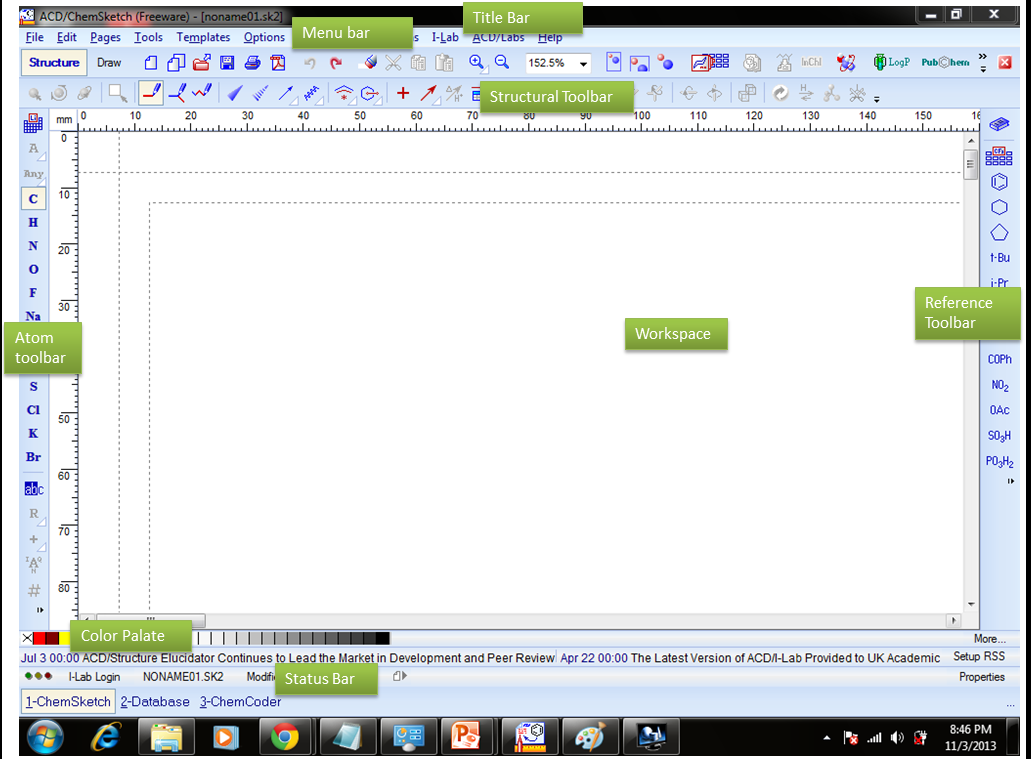Expand the general toolbar overflow chevron
Viewport: 1031px width, 759px height.
coord(983,62)
